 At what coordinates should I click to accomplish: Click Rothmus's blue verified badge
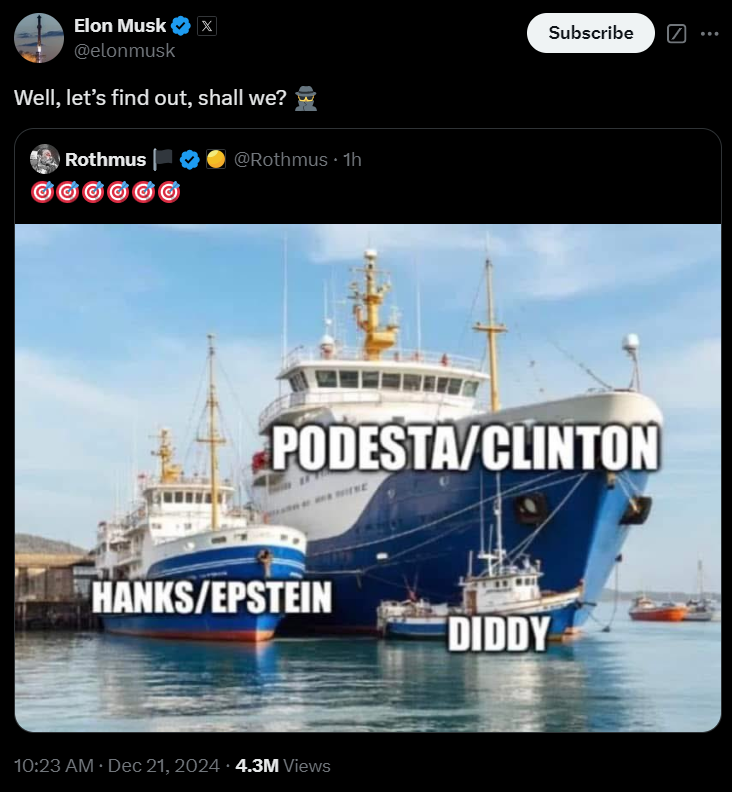(190, 160)
